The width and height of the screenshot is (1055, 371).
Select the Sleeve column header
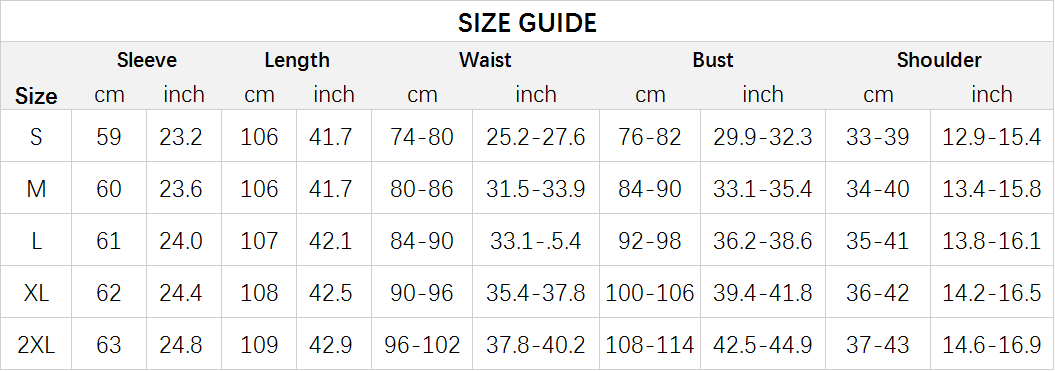click(147, 60)
